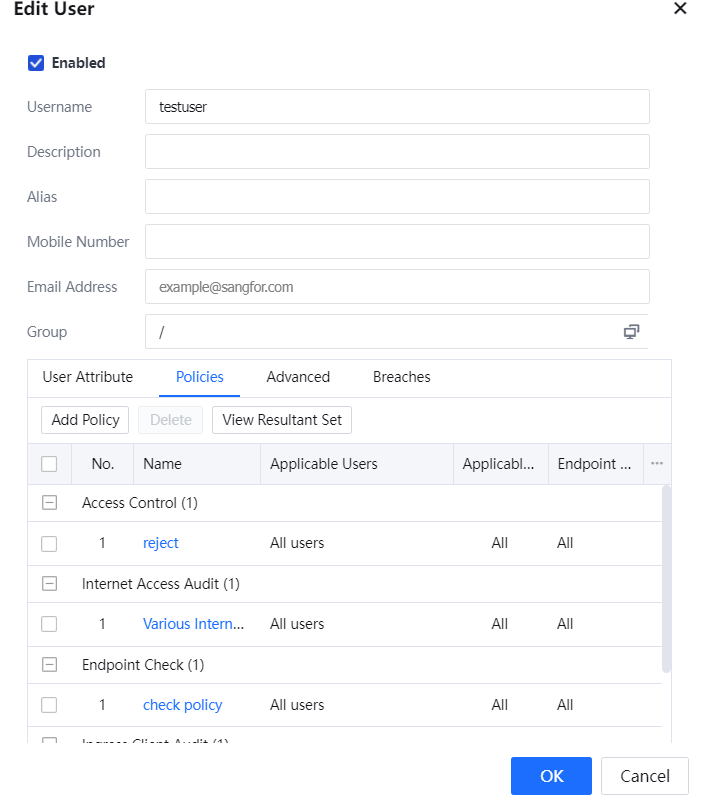Tick the select-all checkbox in table header

[49, 464]
